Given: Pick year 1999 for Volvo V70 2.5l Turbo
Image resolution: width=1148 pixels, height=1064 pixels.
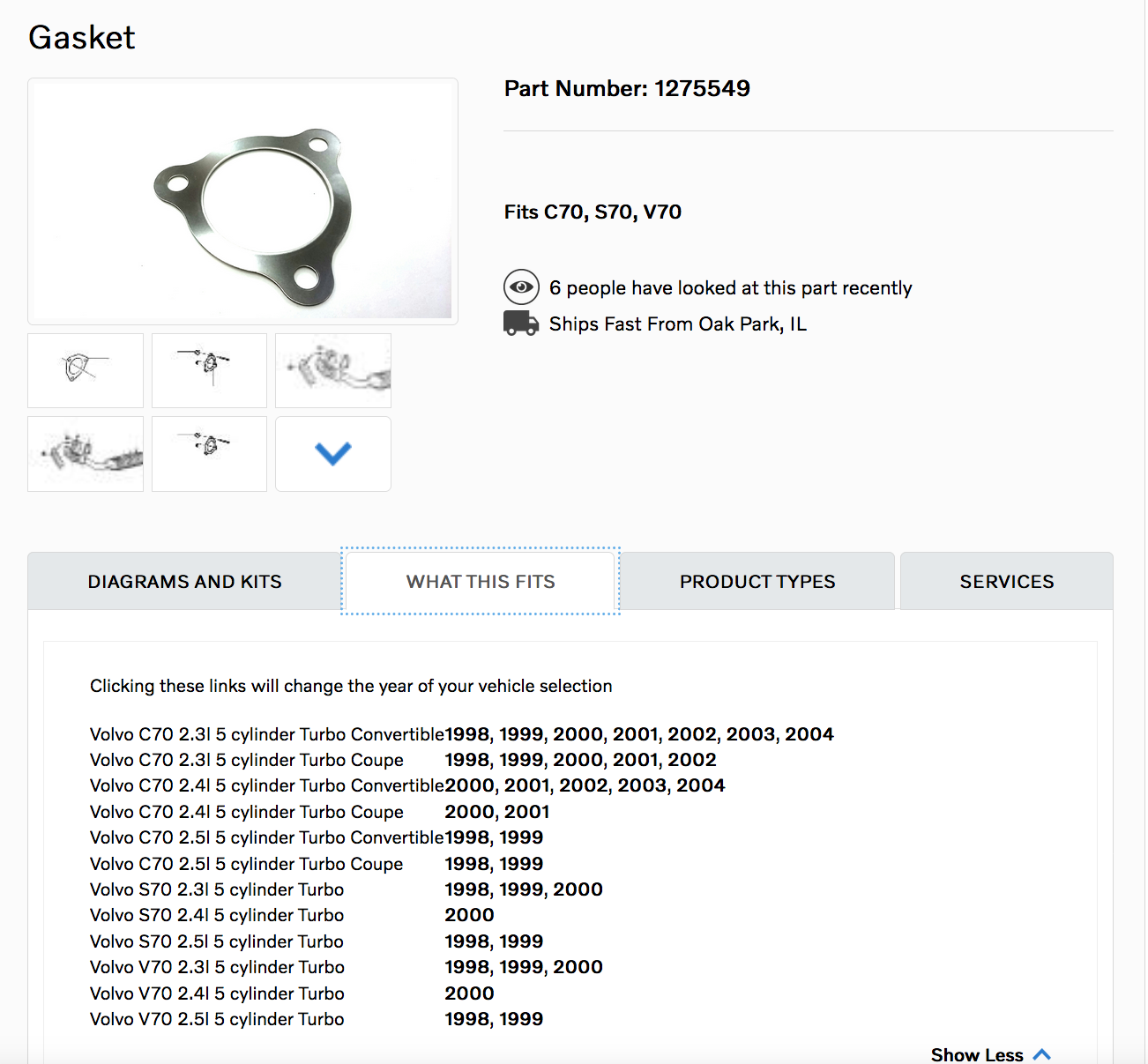Looking at the screenshot, I should click(x=521, y=1019).
